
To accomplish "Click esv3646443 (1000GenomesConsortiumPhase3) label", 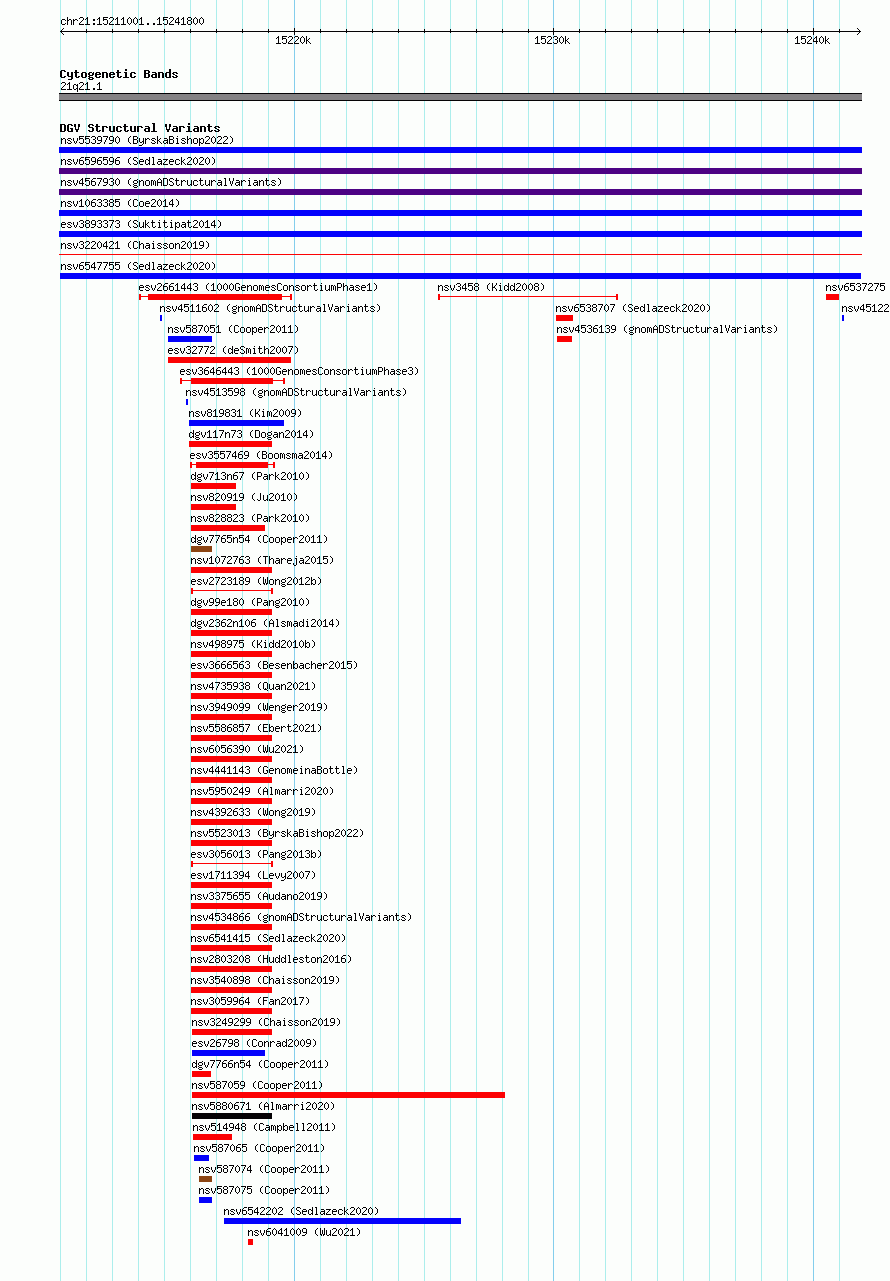I will (x=300, y=371).
